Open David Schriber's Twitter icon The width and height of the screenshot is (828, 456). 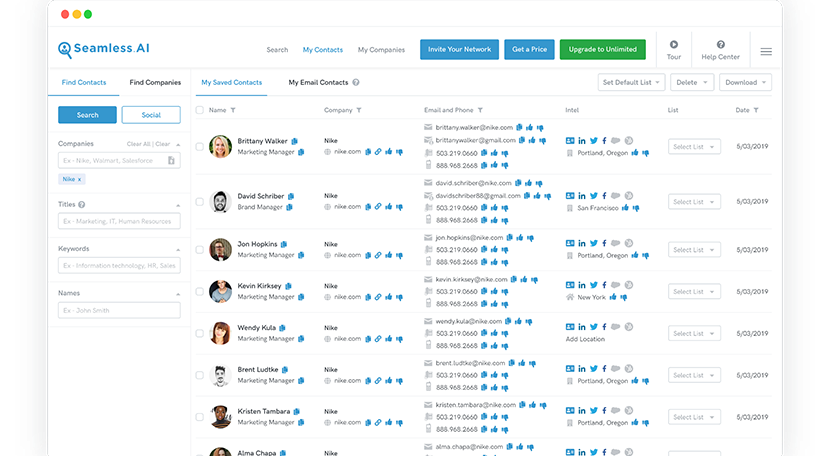(x=594, y=196)
